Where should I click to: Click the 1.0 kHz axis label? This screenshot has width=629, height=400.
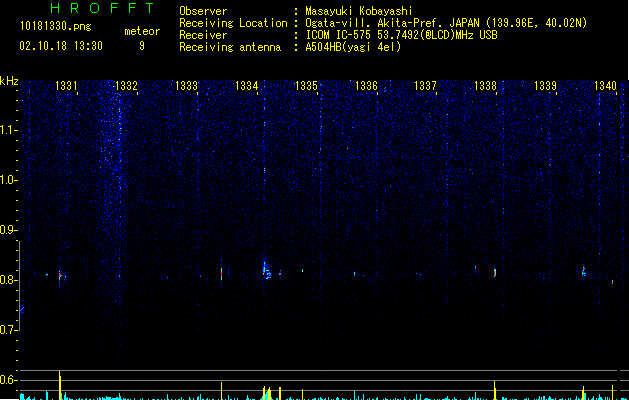pos(9,180)
